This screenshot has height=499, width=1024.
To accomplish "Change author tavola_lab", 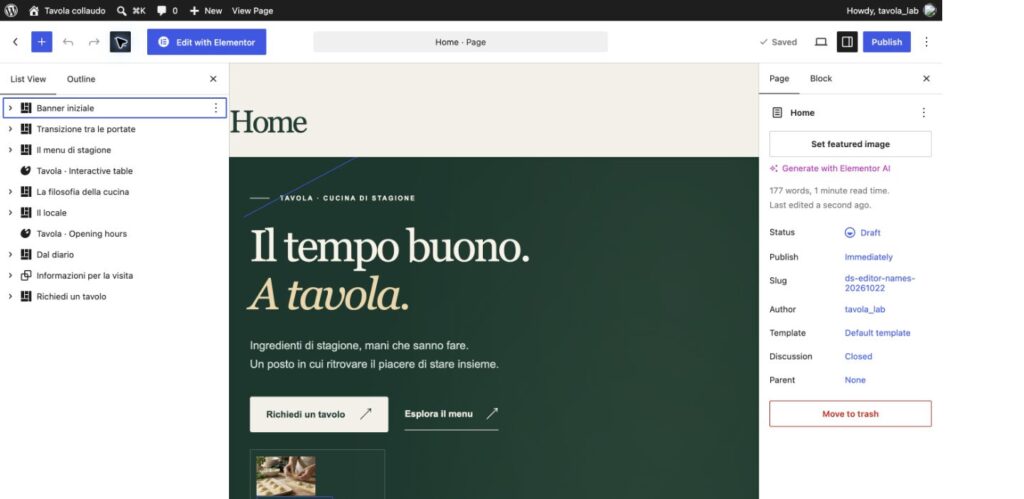I will 865,309.
